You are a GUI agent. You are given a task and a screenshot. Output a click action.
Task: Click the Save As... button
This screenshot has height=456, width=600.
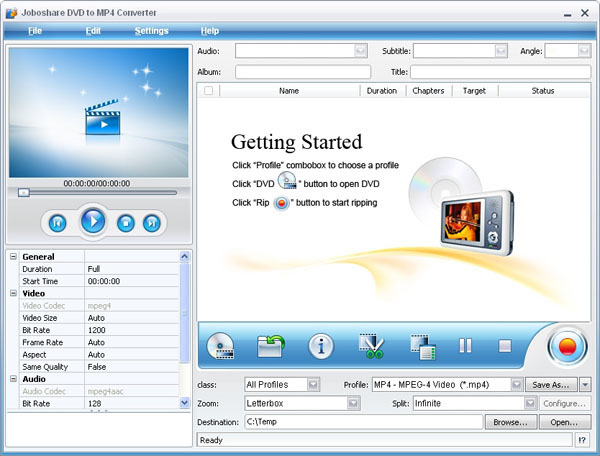(552, 384)
